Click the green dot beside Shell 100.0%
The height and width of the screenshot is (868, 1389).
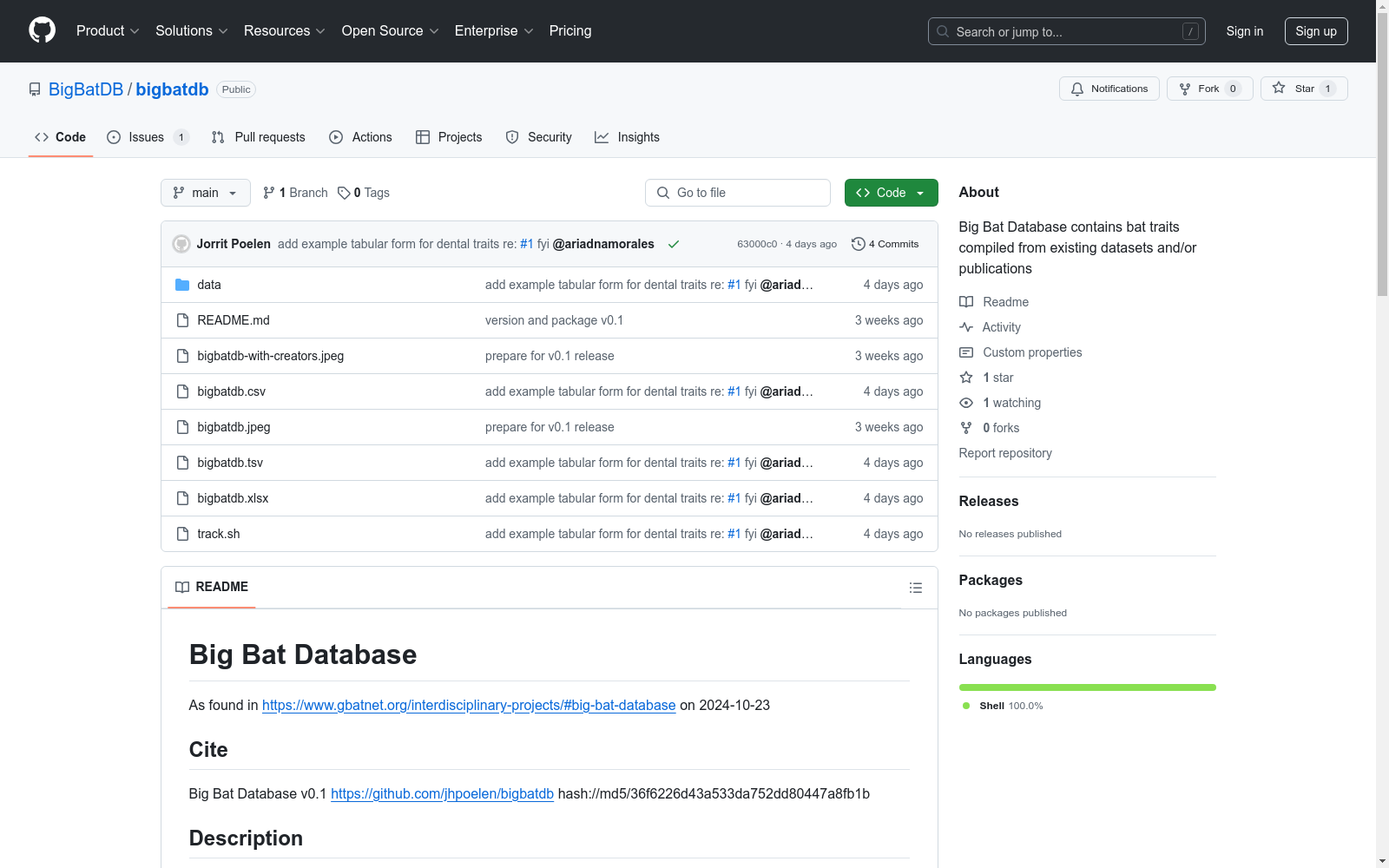966,706
